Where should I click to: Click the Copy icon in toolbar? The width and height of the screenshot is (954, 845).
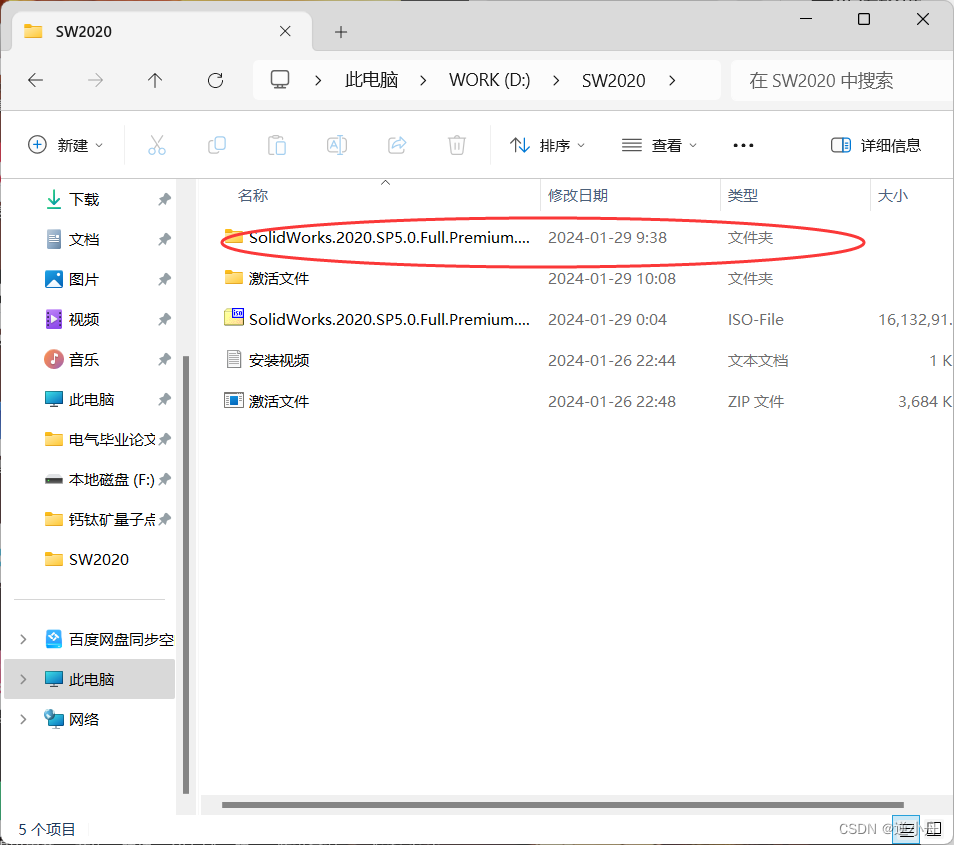217,145
